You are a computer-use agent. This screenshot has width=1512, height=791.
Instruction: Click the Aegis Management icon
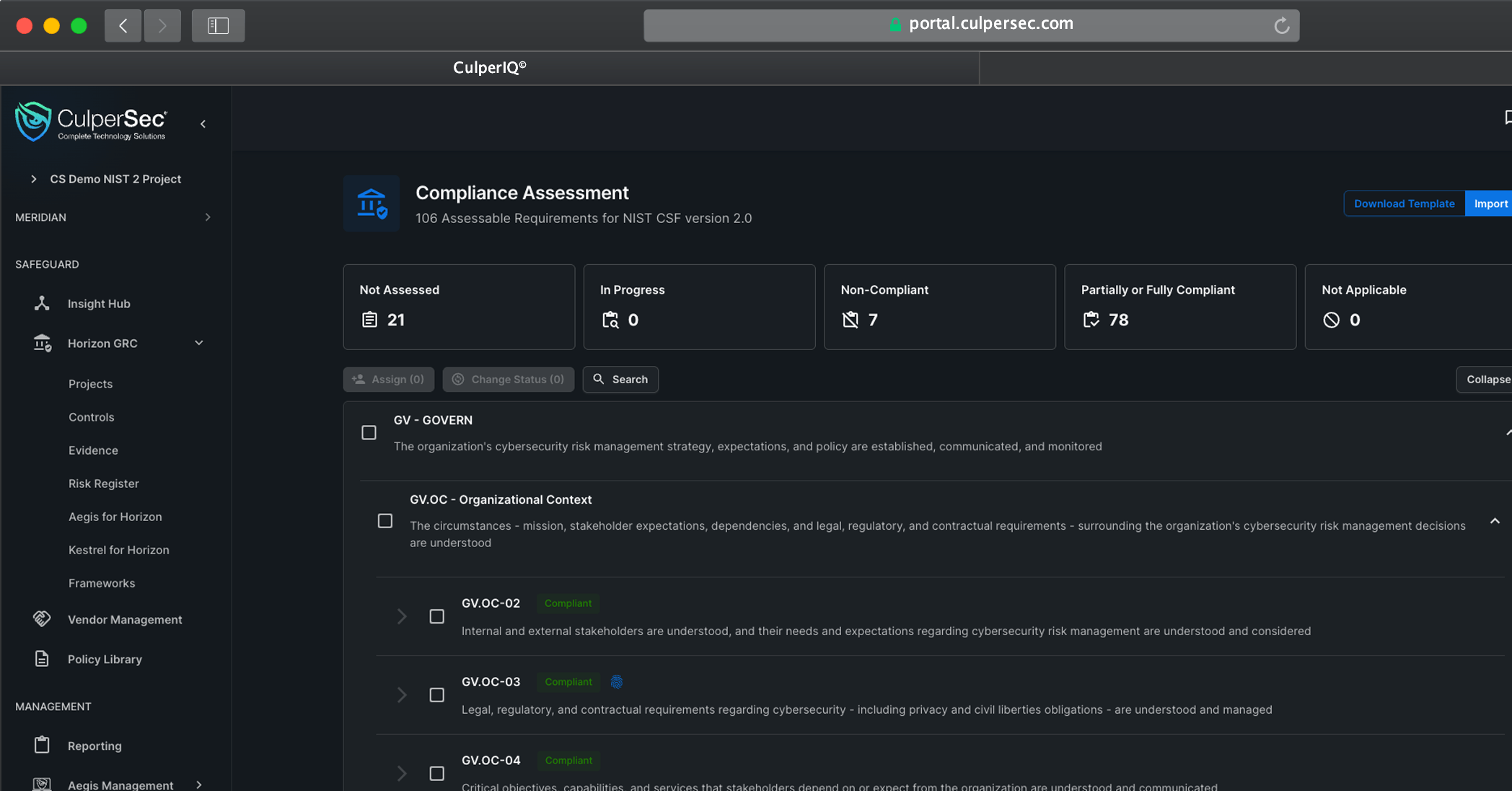coord(42,784)
